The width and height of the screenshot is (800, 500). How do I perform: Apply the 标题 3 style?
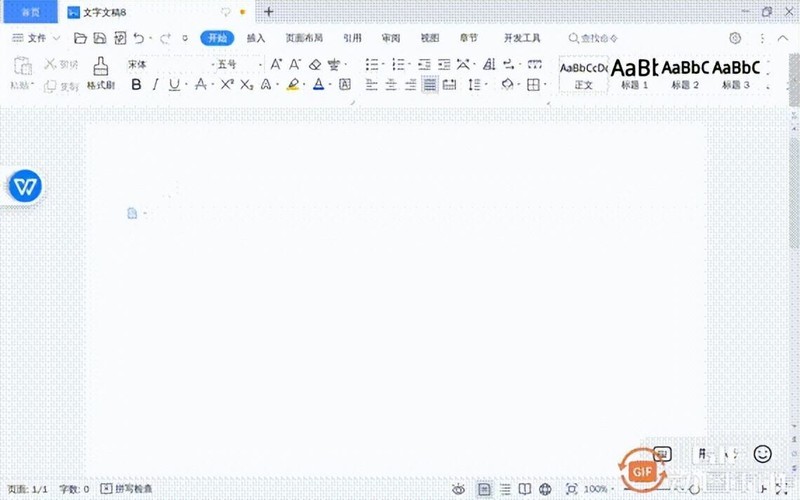pyautogui.click(x=736, y=74)
